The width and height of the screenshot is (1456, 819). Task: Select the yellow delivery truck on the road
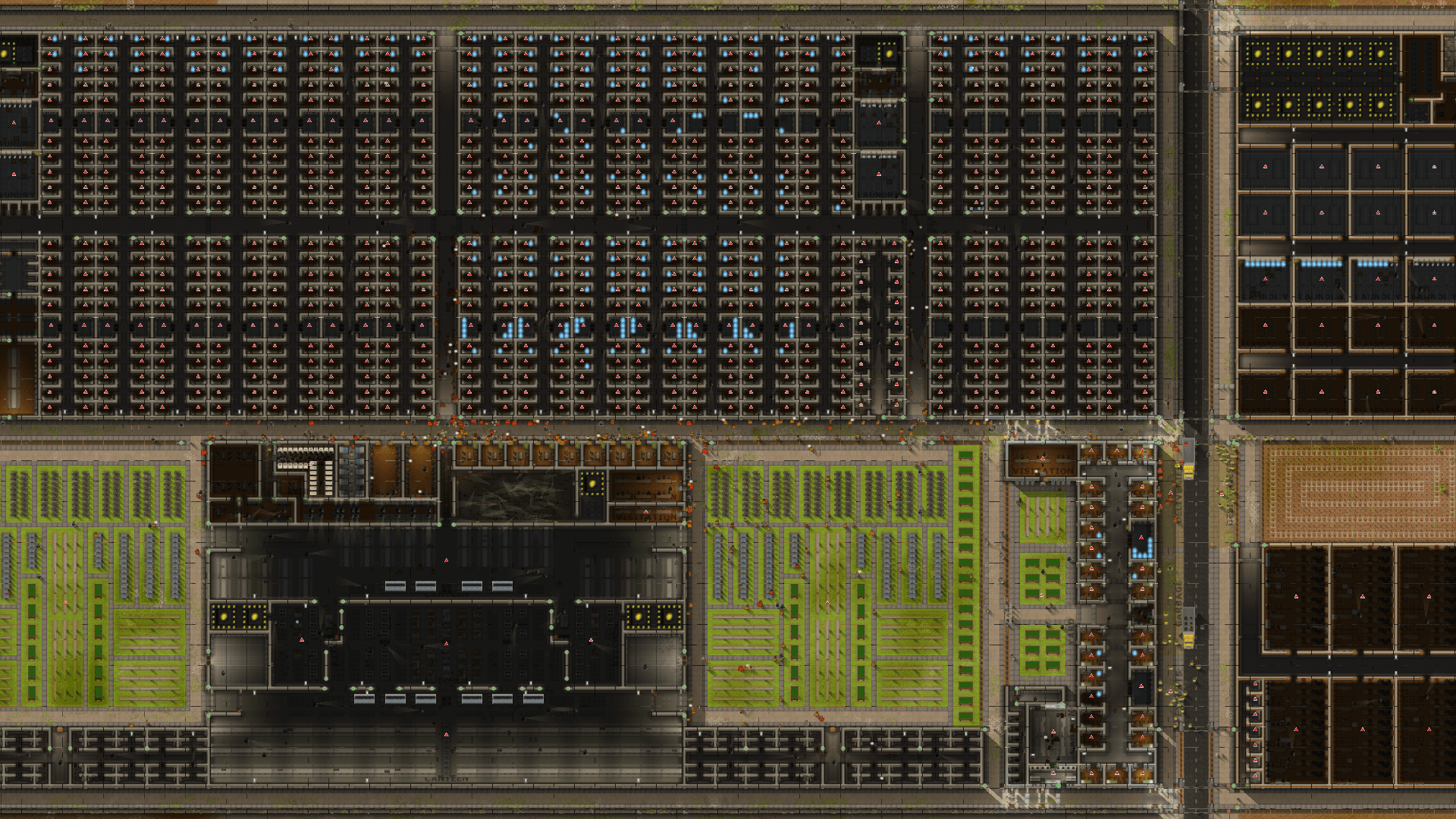tap(1188, 460)
